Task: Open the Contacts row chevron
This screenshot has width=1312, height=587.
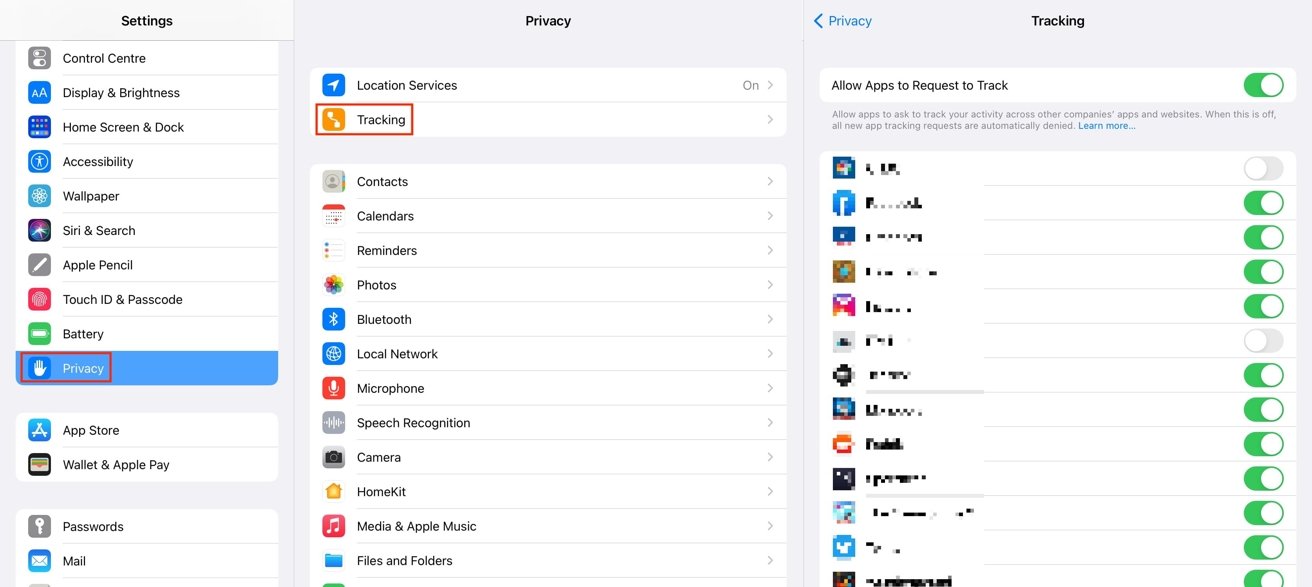Action: click(770, 182)
